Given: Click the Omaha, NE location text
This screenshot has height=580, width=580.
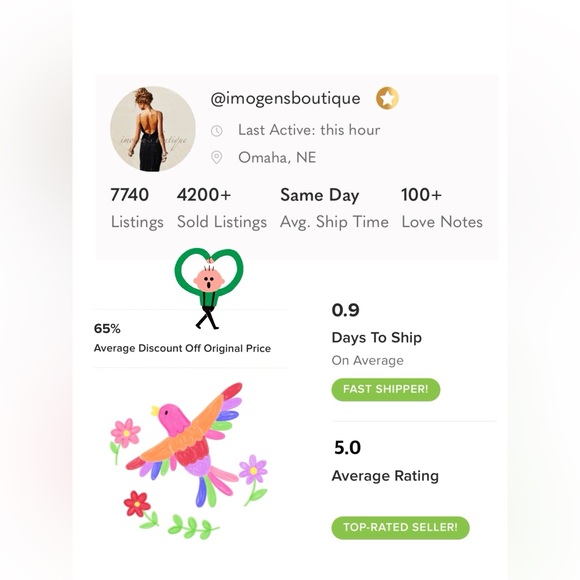Looking at the screenshot, I should (x=277, y=158).
